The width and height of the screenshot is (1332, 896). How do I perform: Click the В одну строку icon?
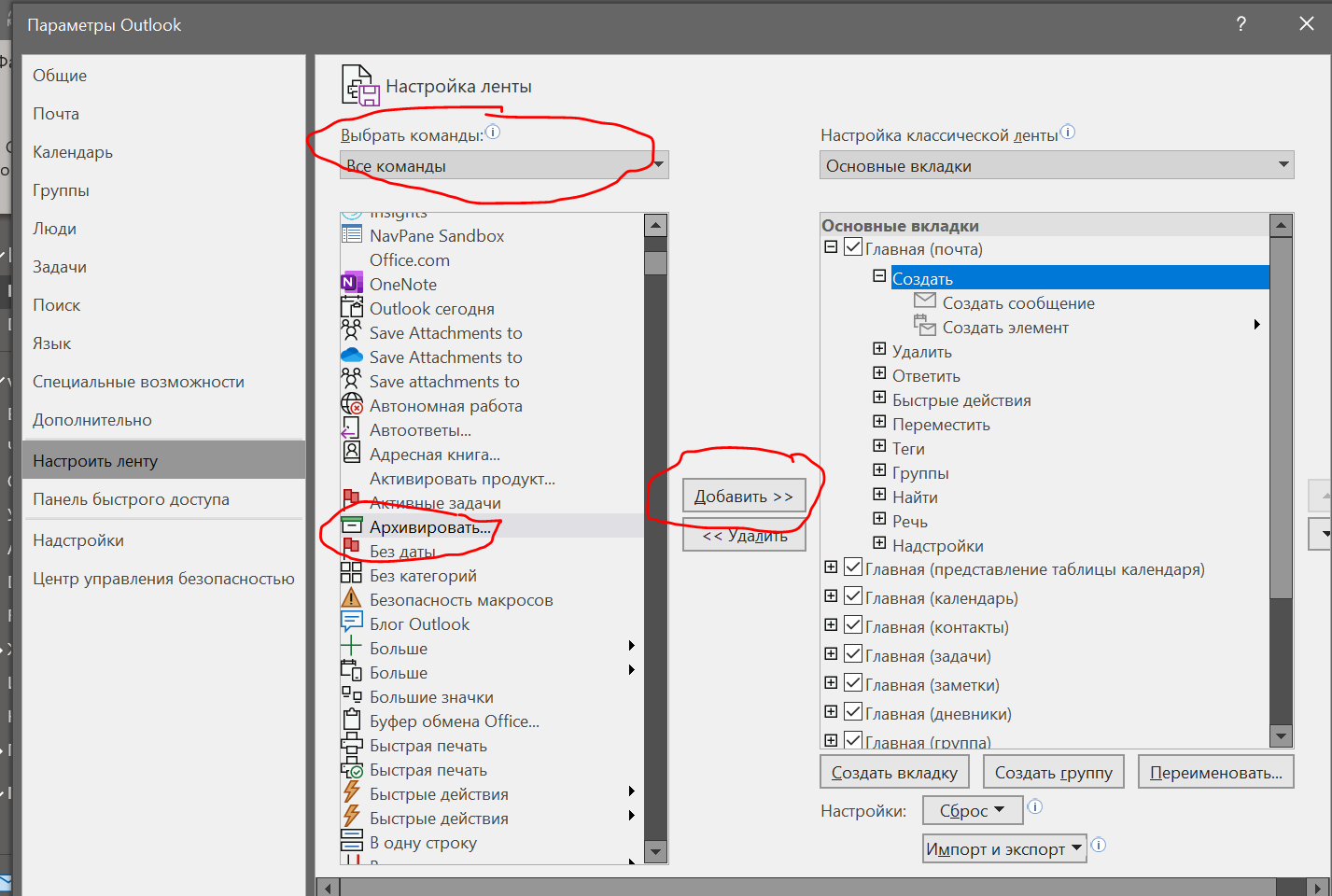[351, 841]
